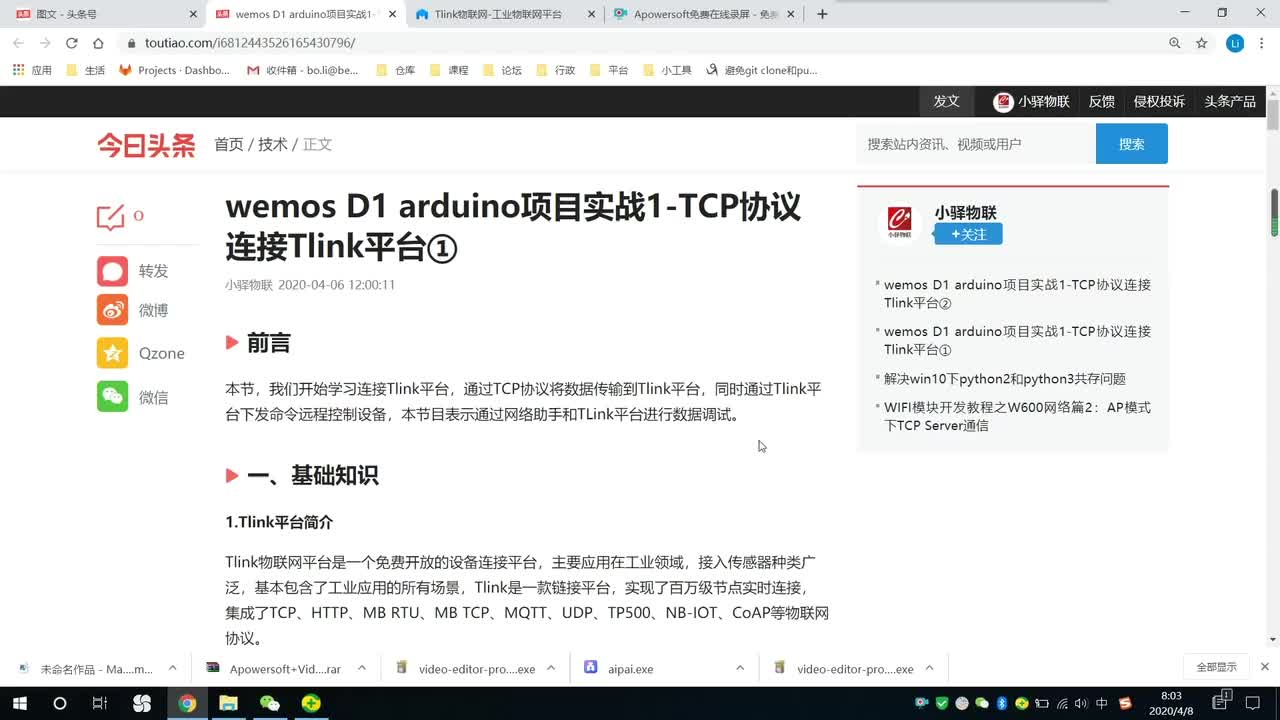Image resolution: width=1280 pixels, height=720 pixels.
Task: Follow author with +关注 button
Action: coord(968,234)
